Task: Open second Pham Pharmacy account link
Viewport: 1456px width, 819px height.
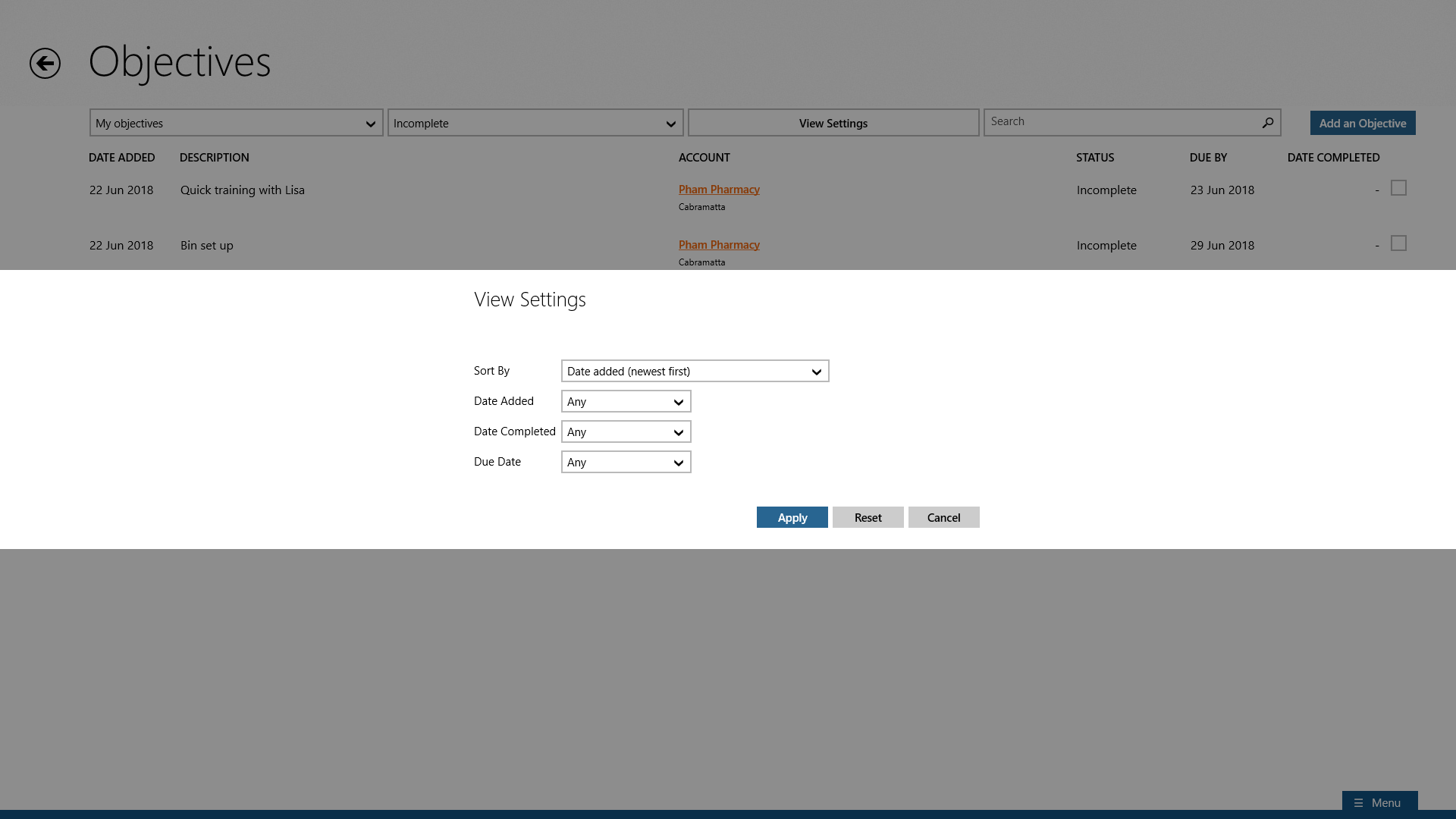Action: (718, 245)
